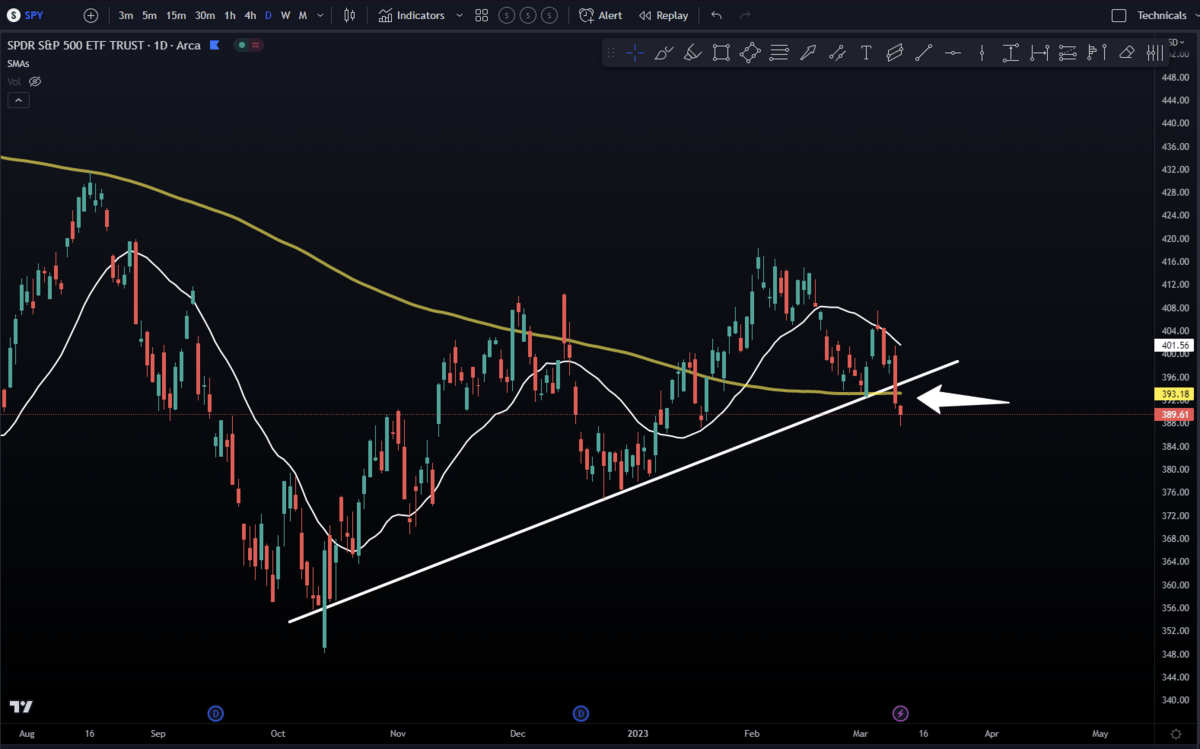Screen dimensions: 1200x749
Task: Select the Date range measure tool
Action: (x=1040, y=53)
